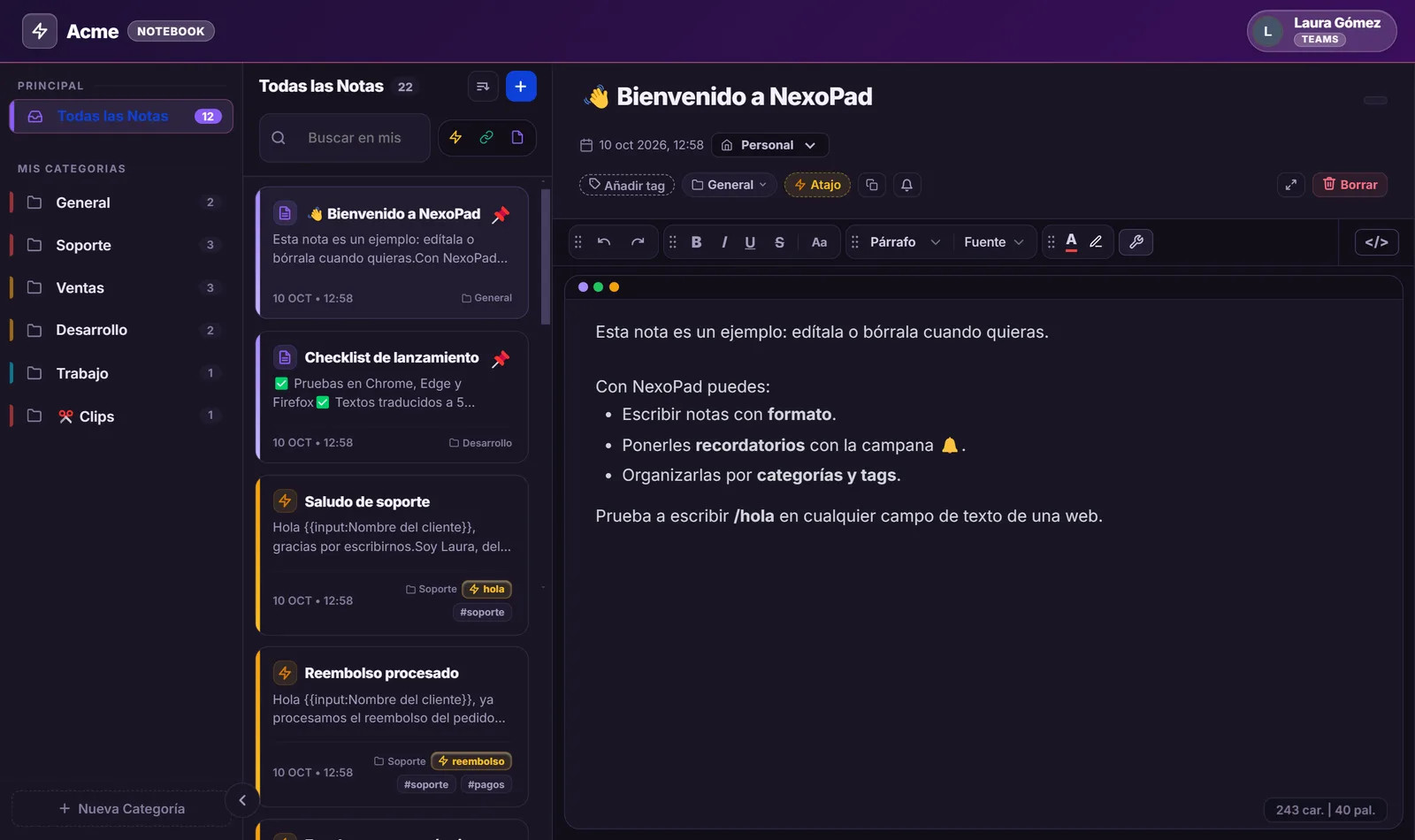Click the Saludo de soporte lightning icon
1415x840 pixels.
click(x=285, y=501)
